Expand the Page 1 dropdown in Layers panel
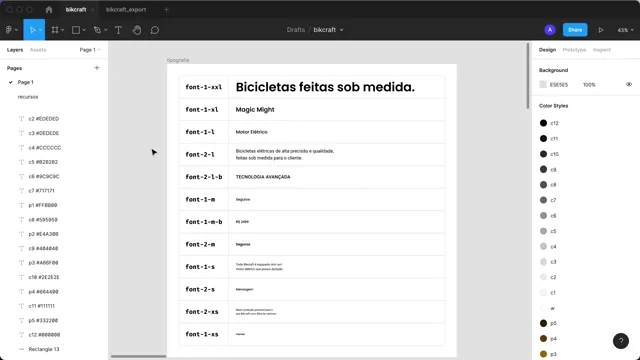640x360 pixels. (x=90, y=50)
